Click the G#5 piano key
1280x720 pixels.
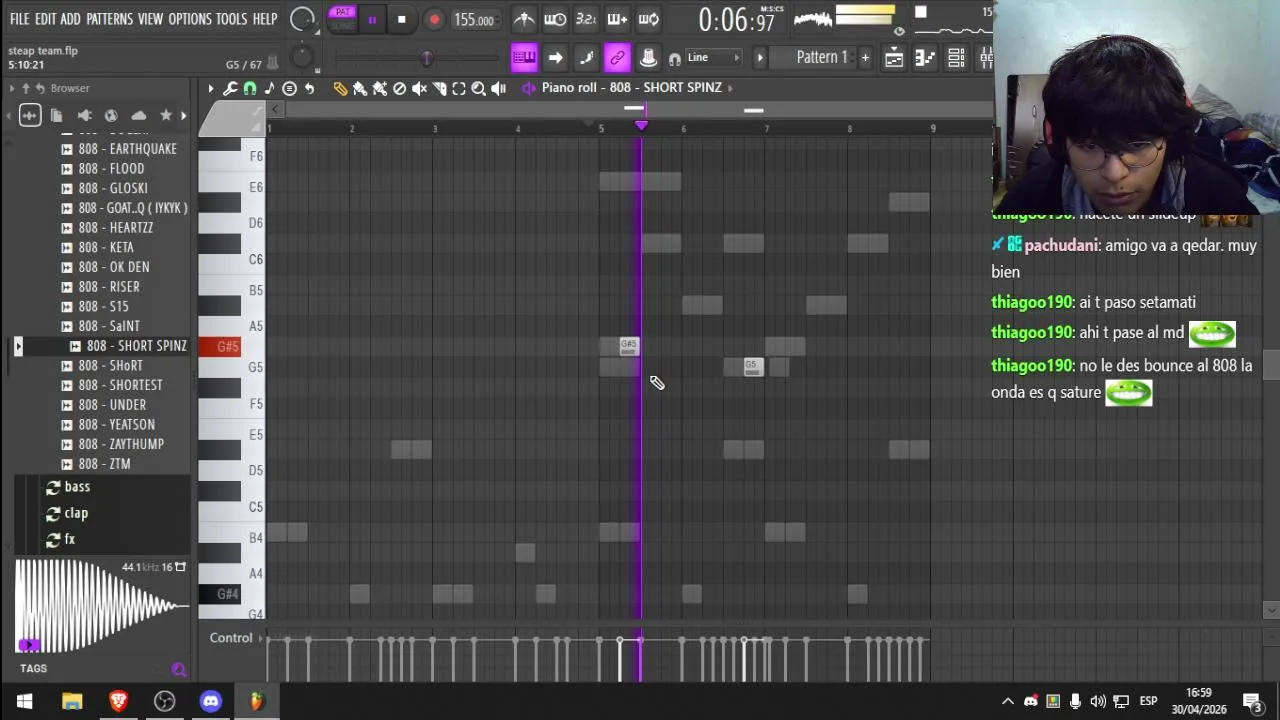(x=219, y=347)
